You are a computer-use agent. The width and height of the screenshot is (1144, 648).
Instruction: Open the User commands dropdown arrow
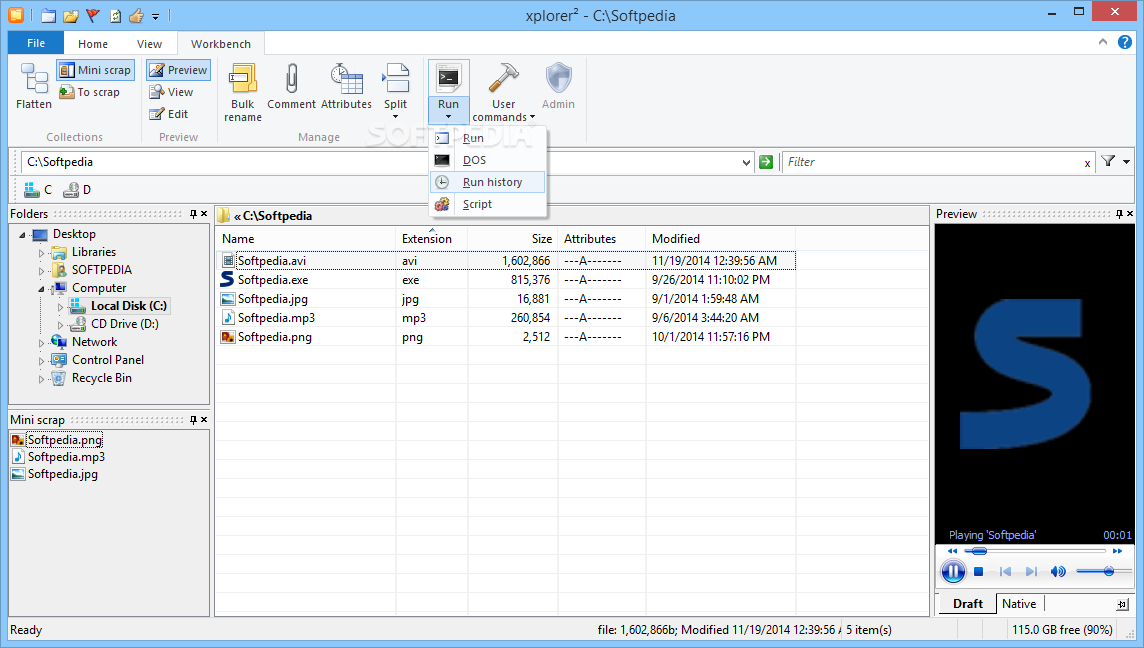(533, 117)
